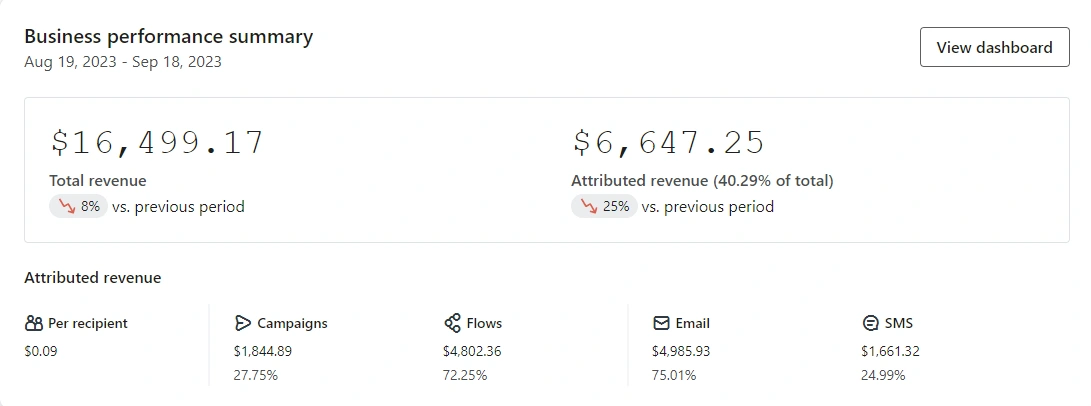Select the SMS channel label

point(899,323)
